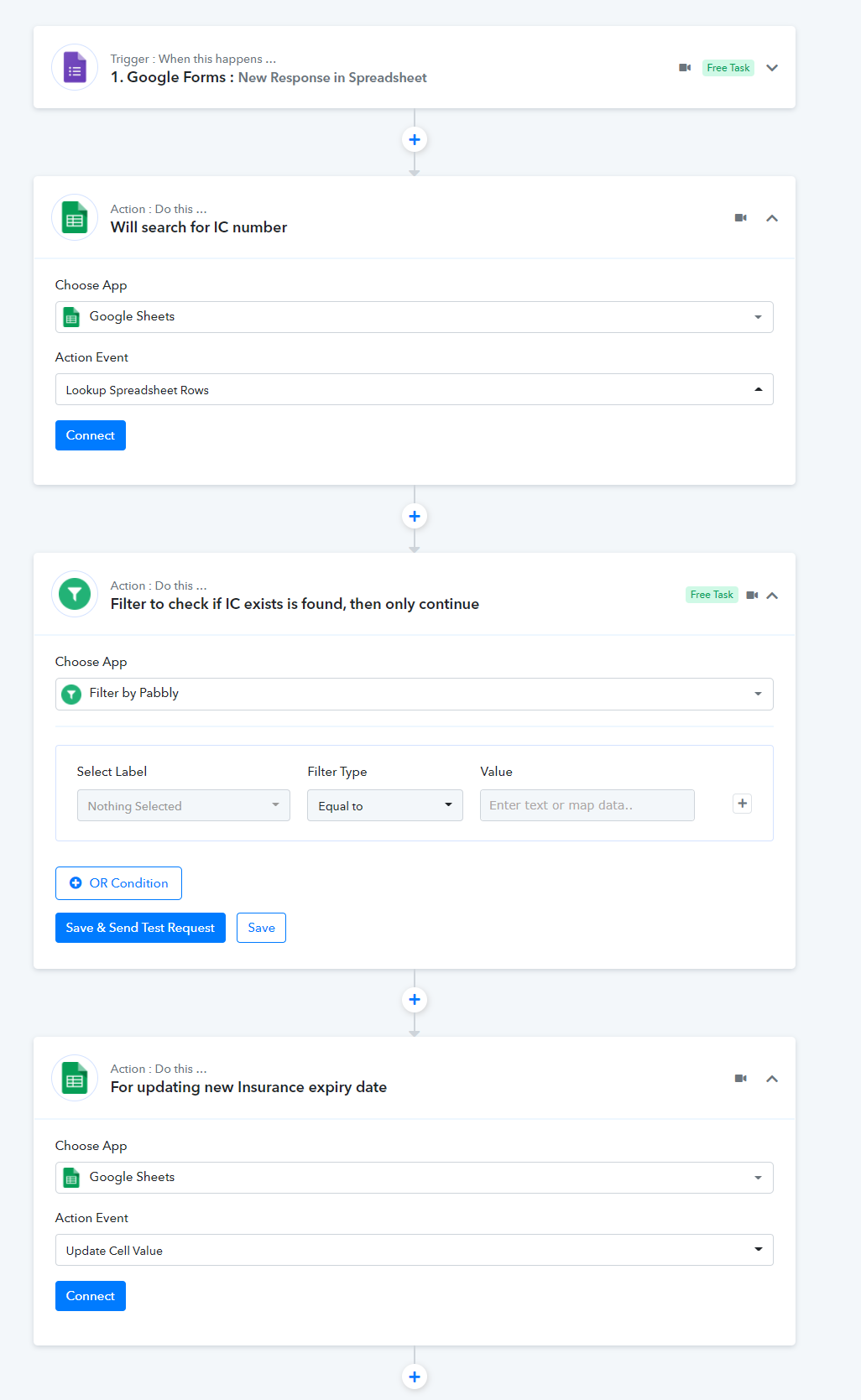
Task: Add another filter condition row with plus
Action: 742,804
